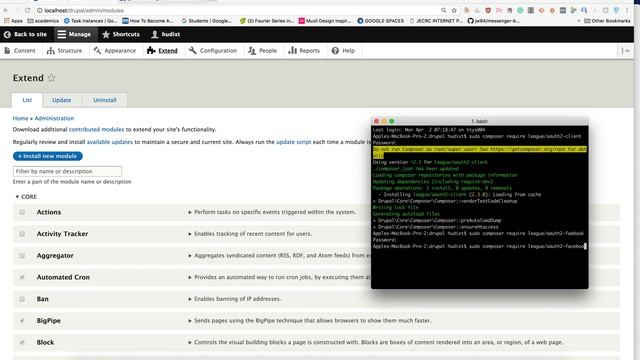Open the Fourier Series bookmark

(267, 21)
